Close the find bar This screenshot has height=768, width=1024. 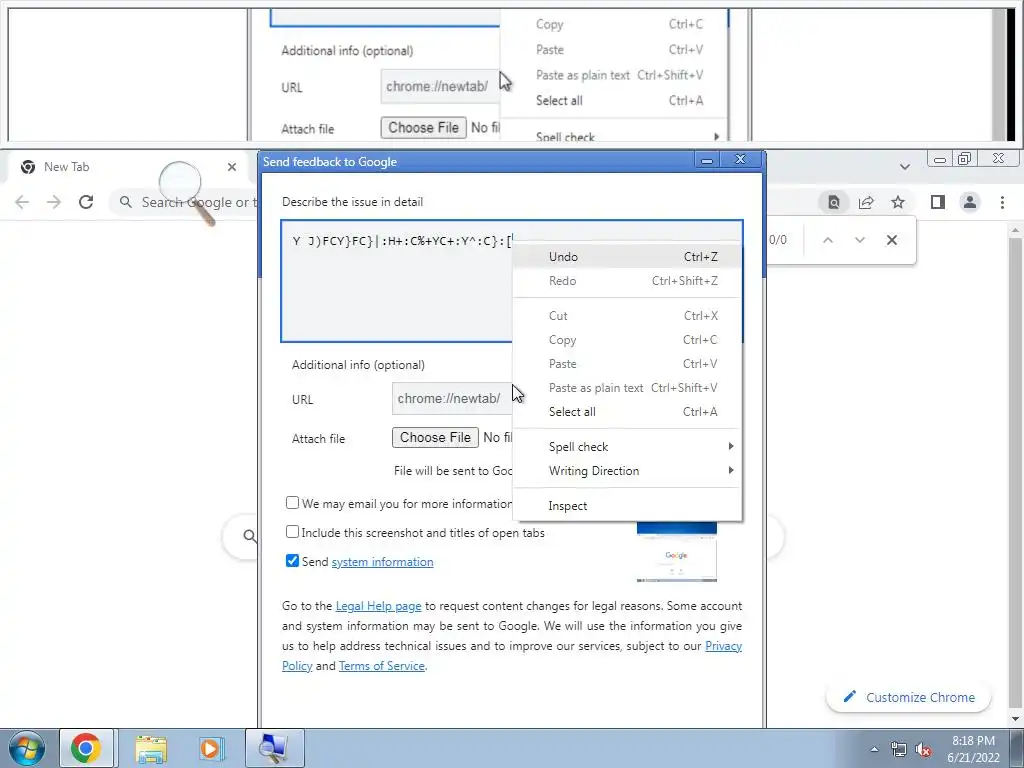click(891, 240)
